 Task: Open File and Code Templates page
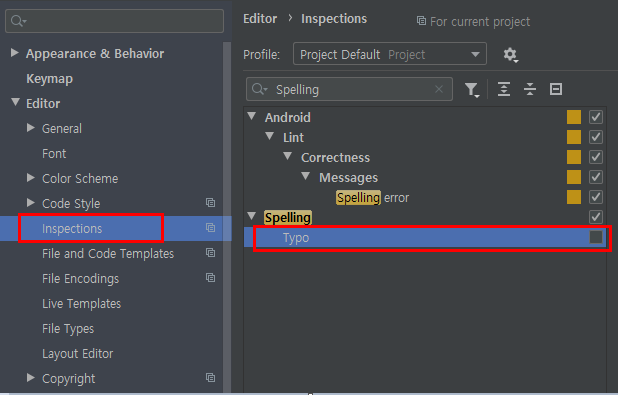click(x=108, y=253)
